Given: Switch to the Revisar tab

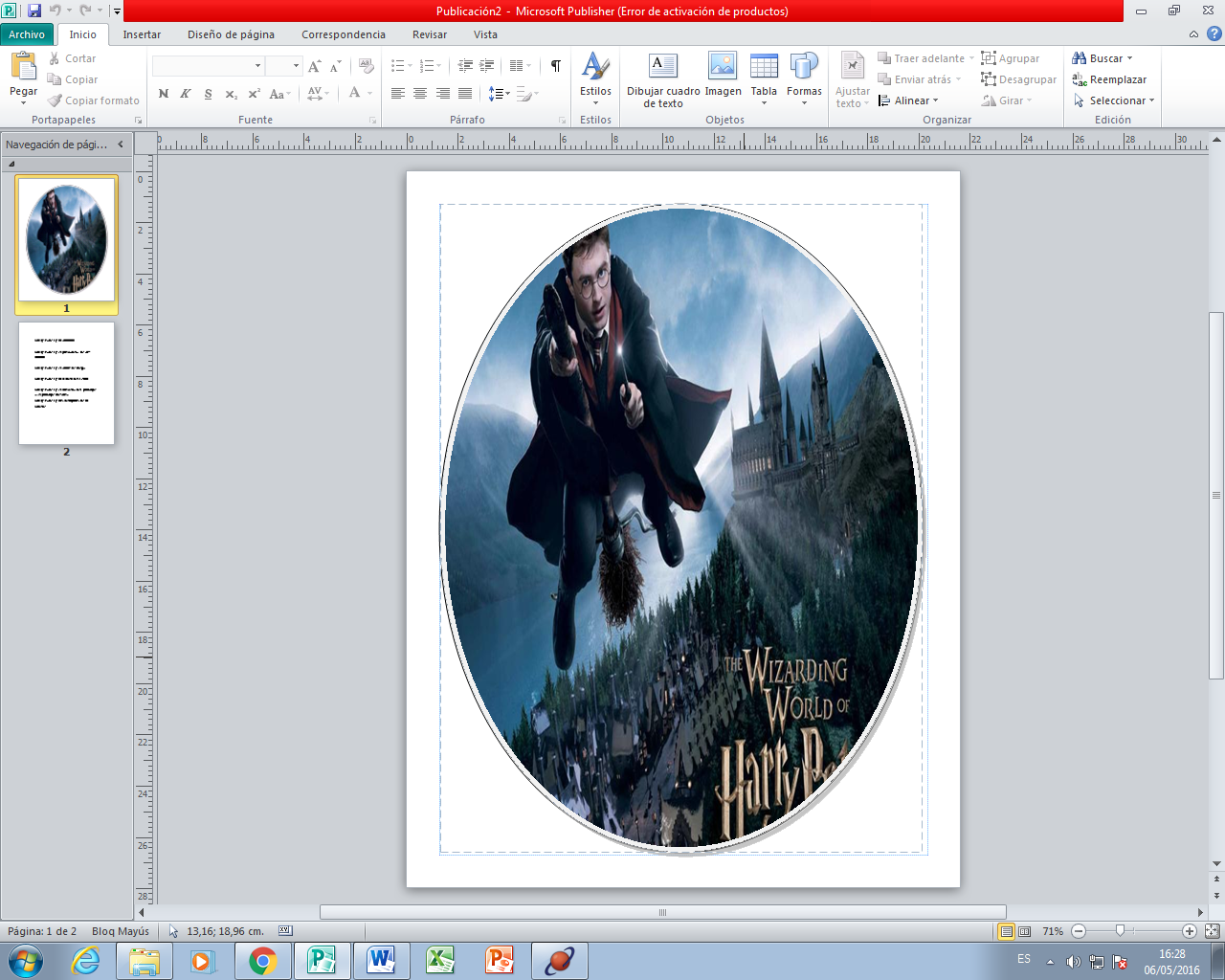Looking at the screenshot, I should [x=430, y=34].
